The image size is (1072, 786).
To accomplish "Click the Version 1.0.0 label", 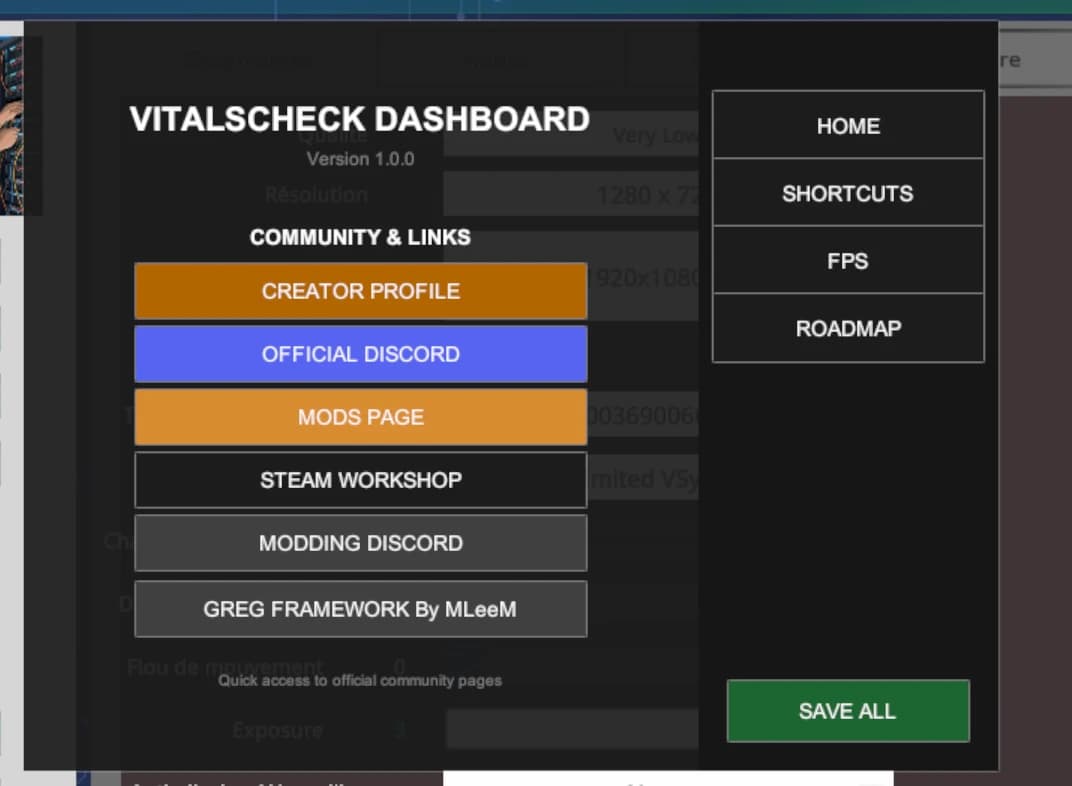I will pyautogui.click(x=360, y=159).
